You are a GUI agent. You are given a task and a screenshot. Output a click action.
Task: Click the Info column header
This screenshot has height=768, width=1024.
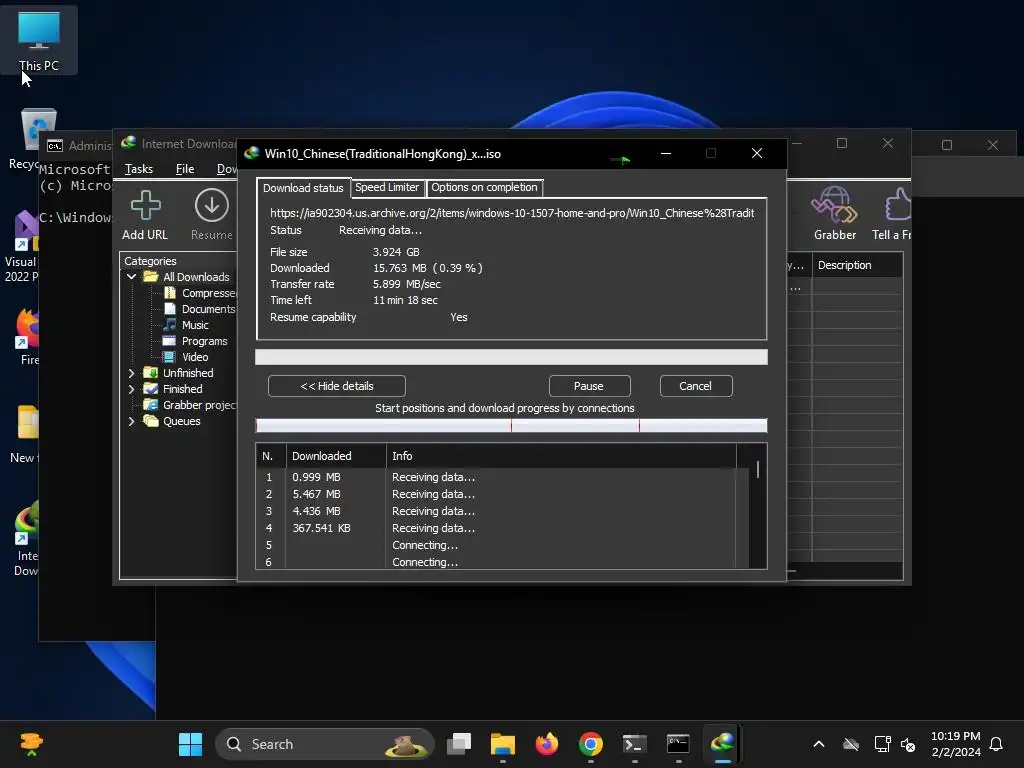pyautogui.click(x=562, y=456)
